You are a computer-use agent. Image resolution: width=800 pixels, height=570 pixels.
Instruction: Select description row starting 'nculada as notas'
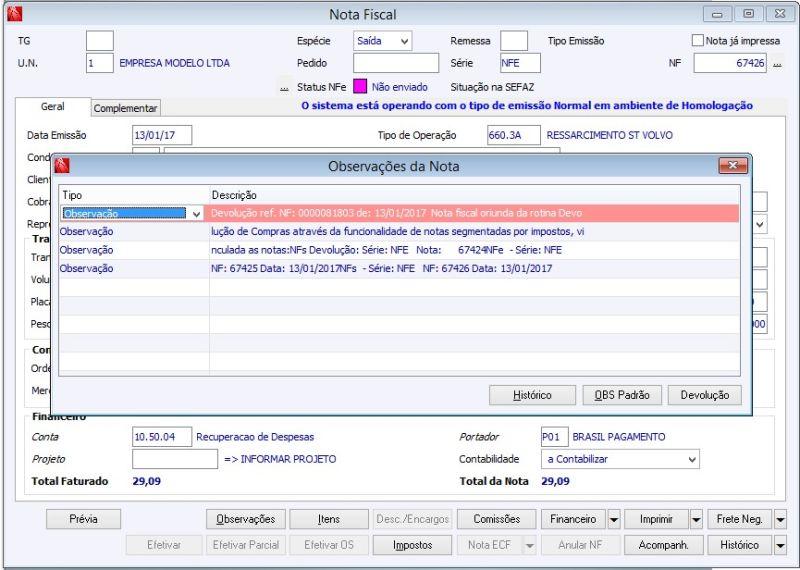point(474,250)
